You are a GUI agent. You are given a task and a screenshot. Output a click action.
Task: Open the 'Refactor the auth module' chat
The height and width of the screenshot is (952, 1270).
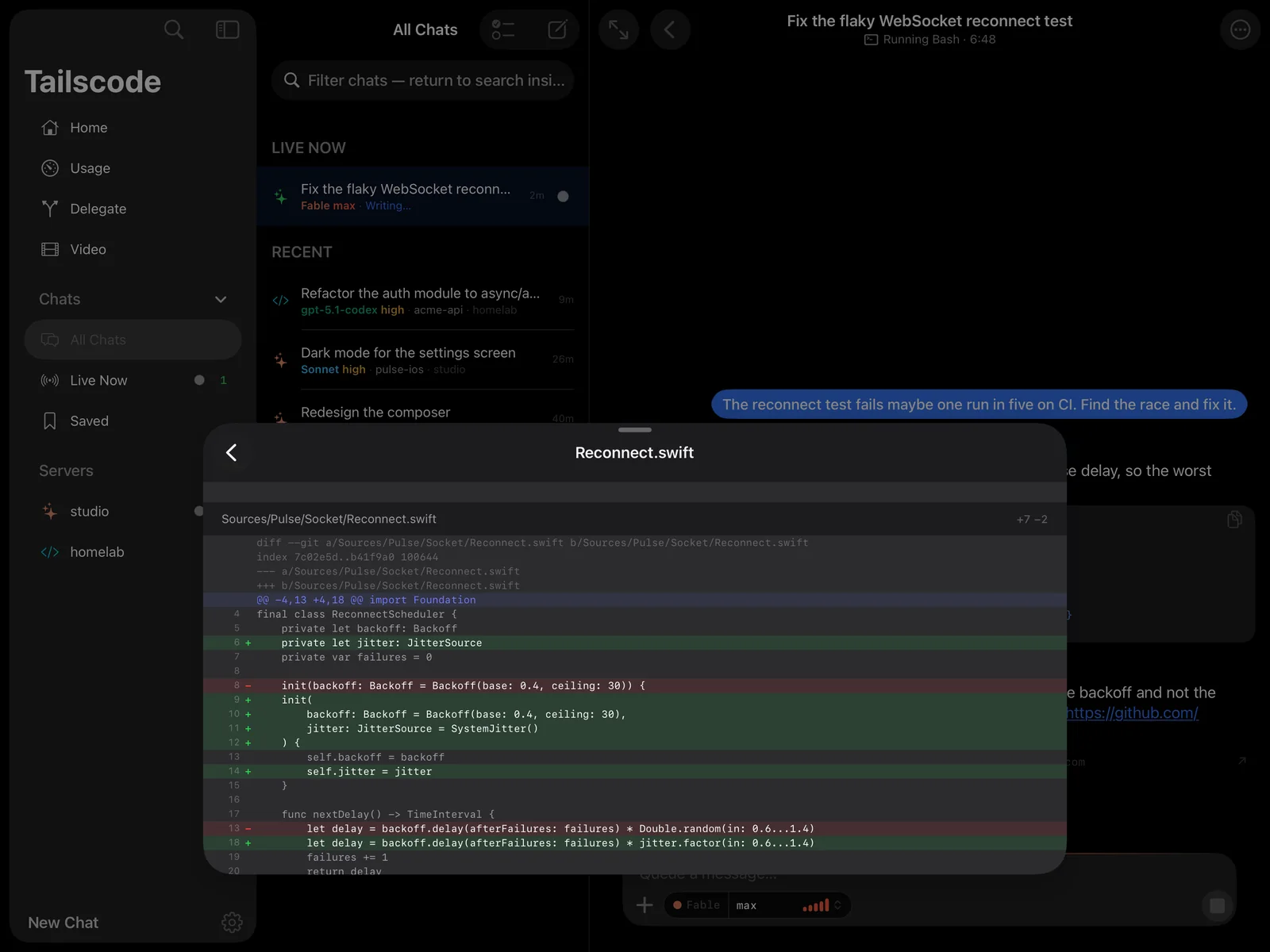click(x=423, y=301)
